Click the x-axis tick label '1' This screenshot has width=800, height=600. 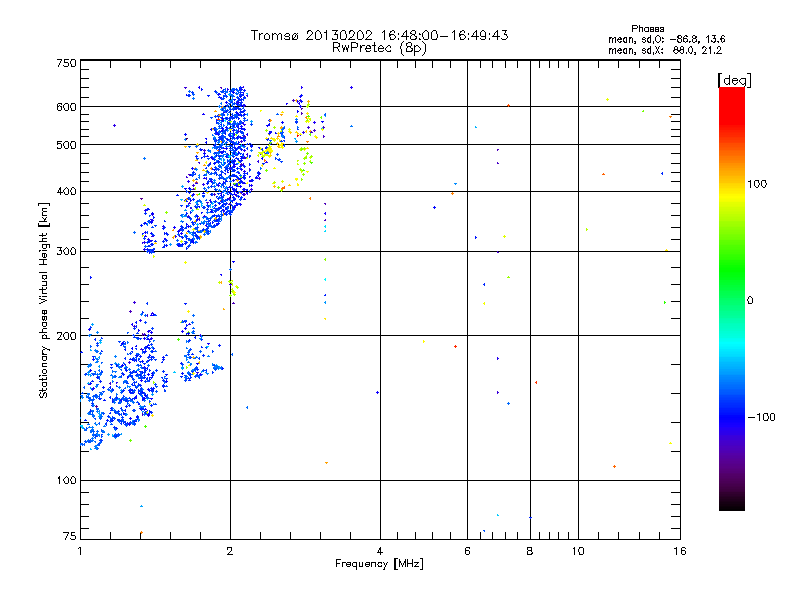tap(80, 551)
